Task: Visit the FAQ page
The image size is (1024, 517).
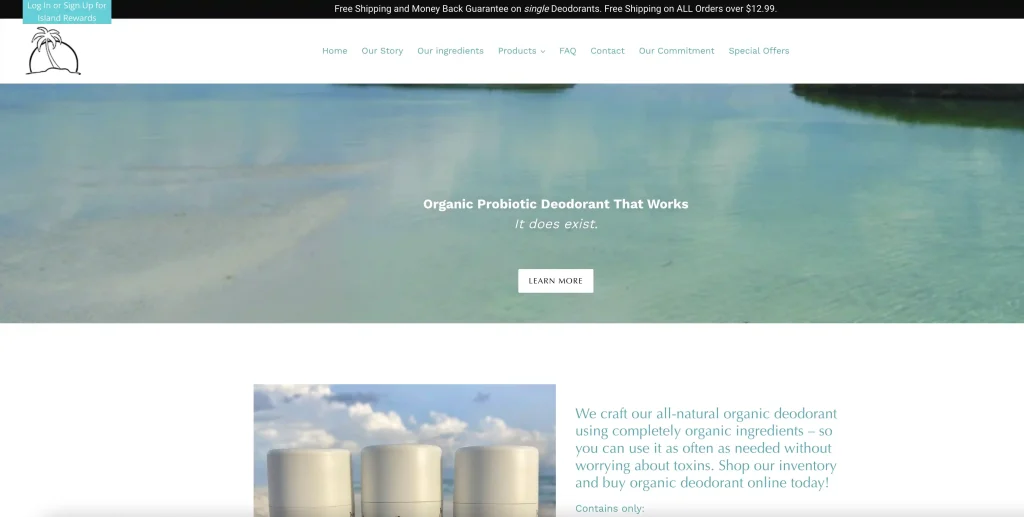Action: 568,51
